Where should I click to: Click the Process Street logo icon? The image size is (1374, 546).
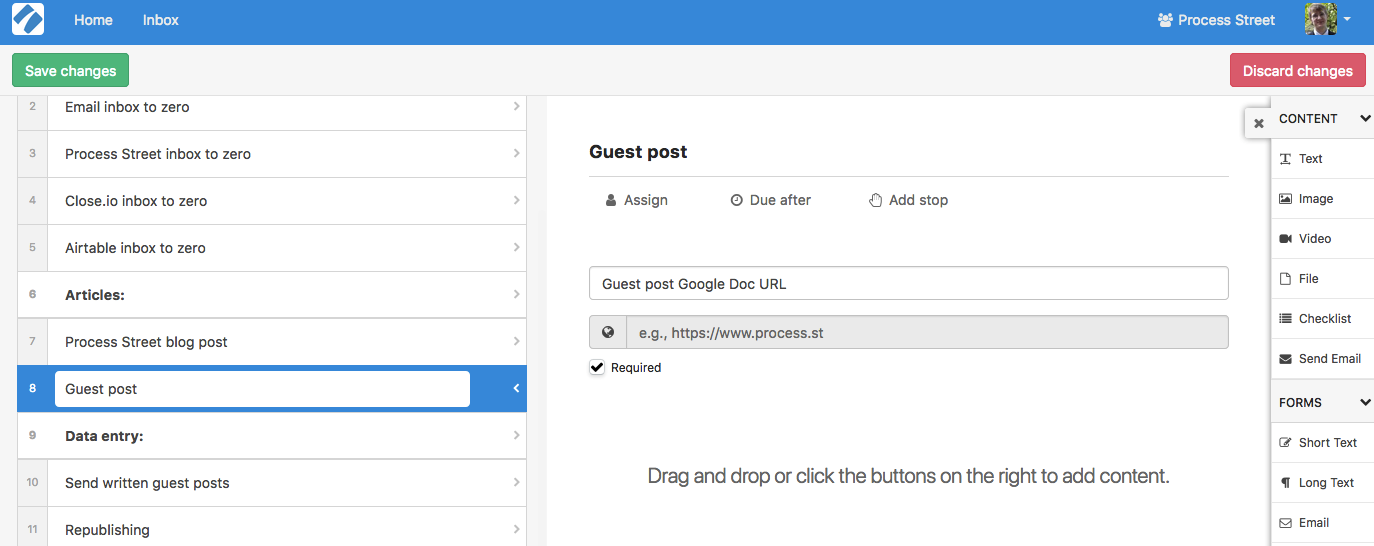(x=28, y=20)
